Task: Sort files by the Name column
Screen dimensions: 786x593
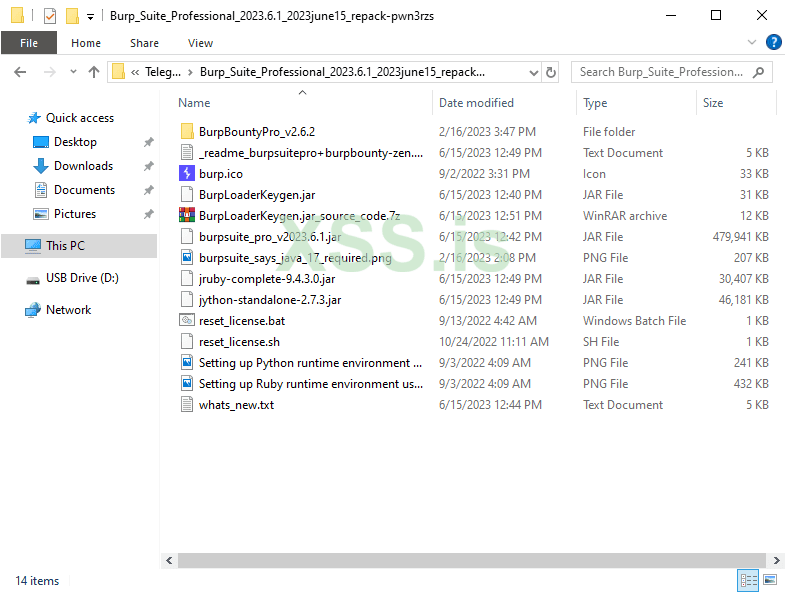Action: pyautogui.click(x=194, y=103)
